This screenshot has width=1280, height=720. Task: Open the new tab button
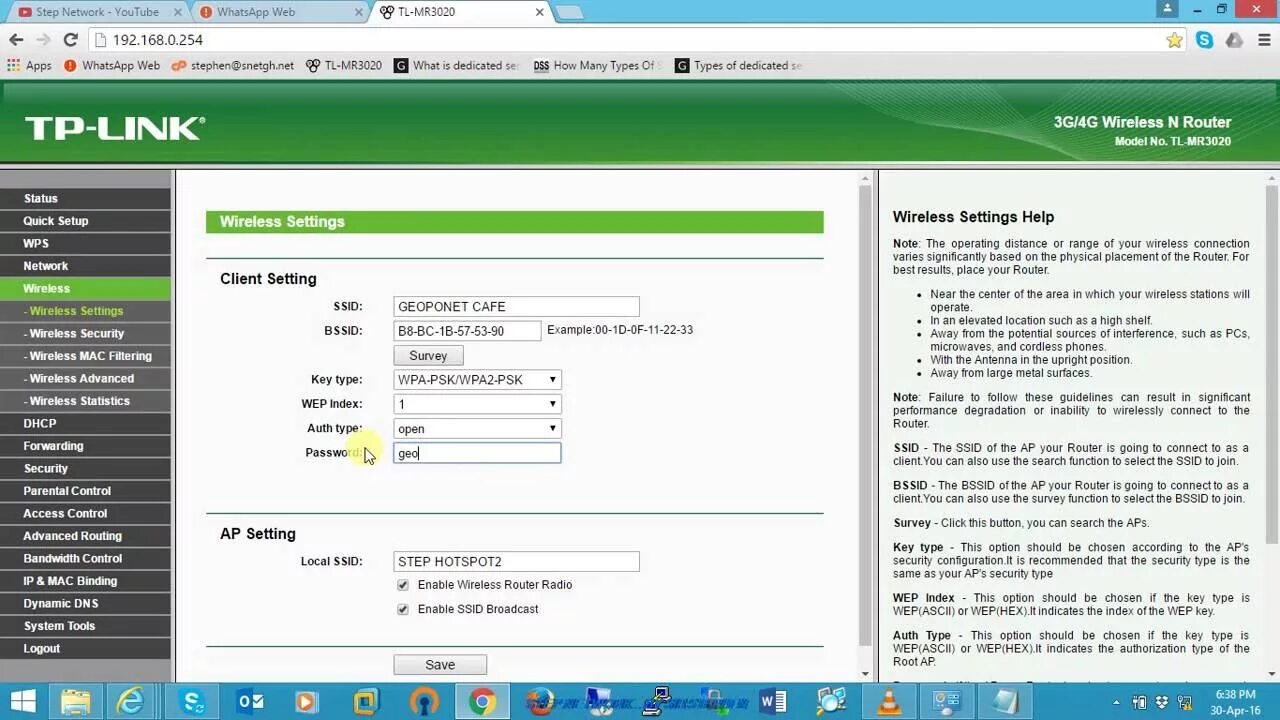pyautogui.click(x=569, y=12)
